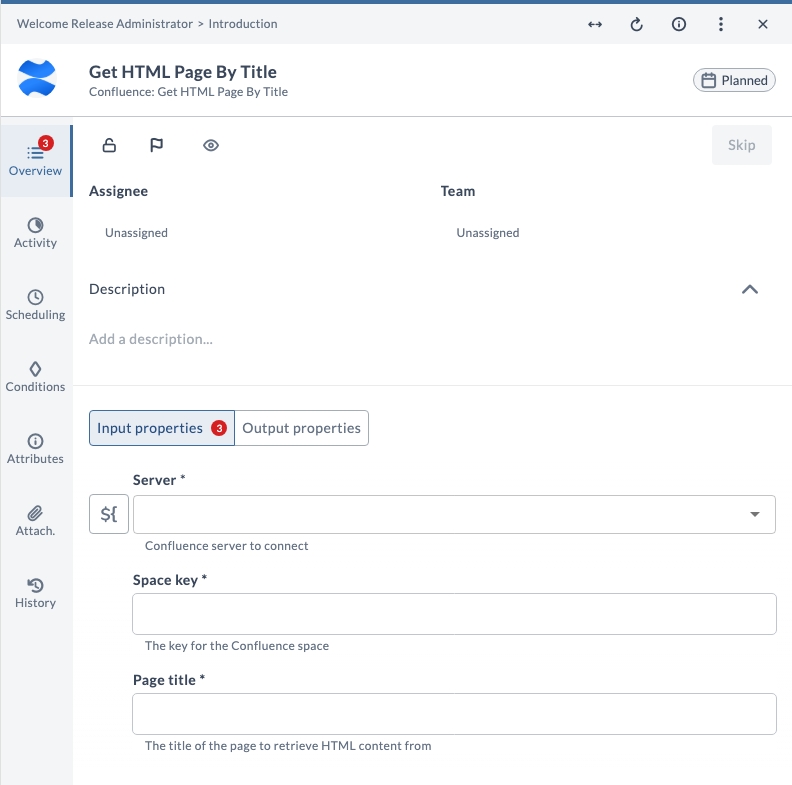Viewport: 792px width, 785px height.
Task: Click into the Space key field
Action: pyautogui.click(x=454, y=614)
